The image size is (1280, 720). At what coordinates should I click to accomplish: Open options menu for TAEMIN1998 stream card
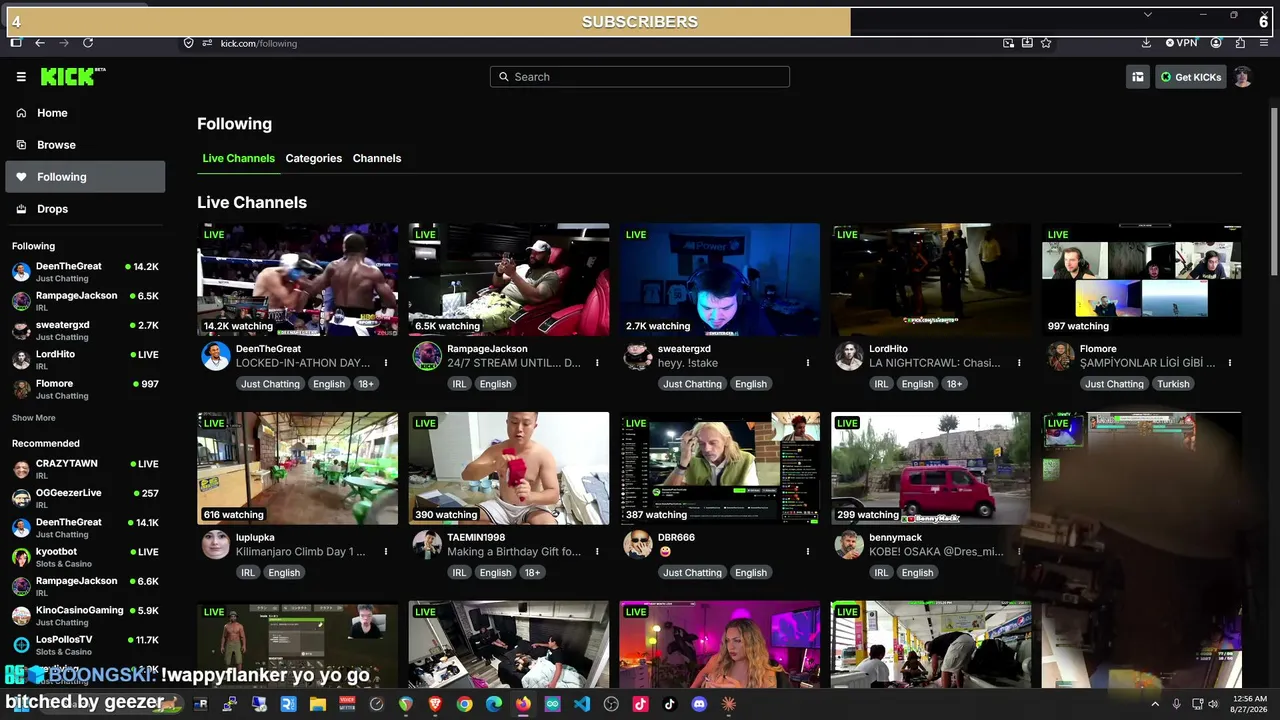(x=597, y=551)
